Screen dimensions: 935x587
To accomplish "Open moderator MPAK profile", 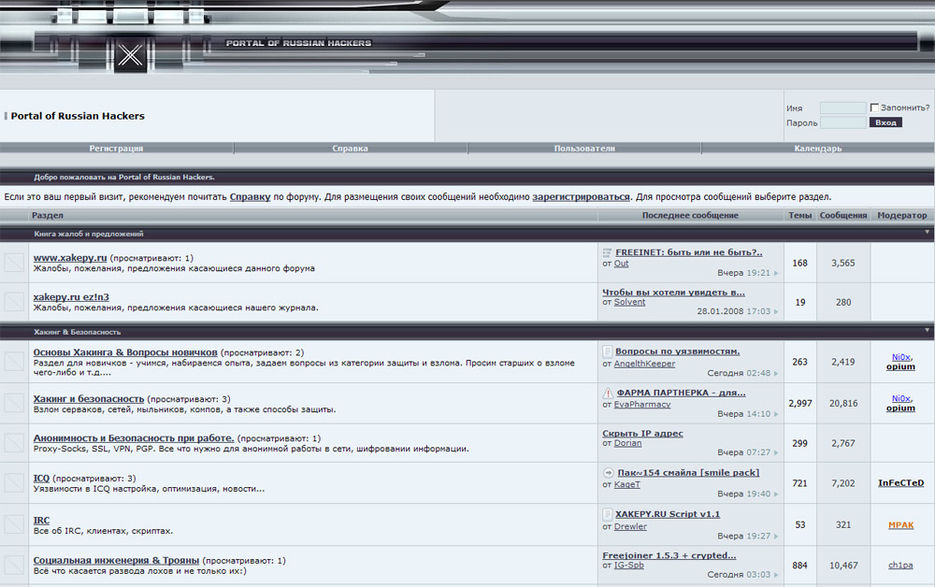I will click(x=900, y=525).
